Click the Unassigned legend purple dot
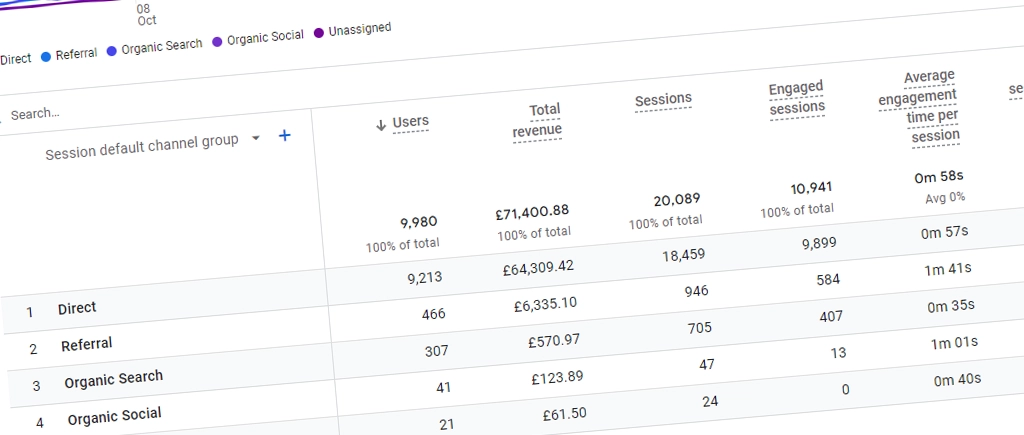The height and width of the screenshot is (435, 1024). (319, 33)
